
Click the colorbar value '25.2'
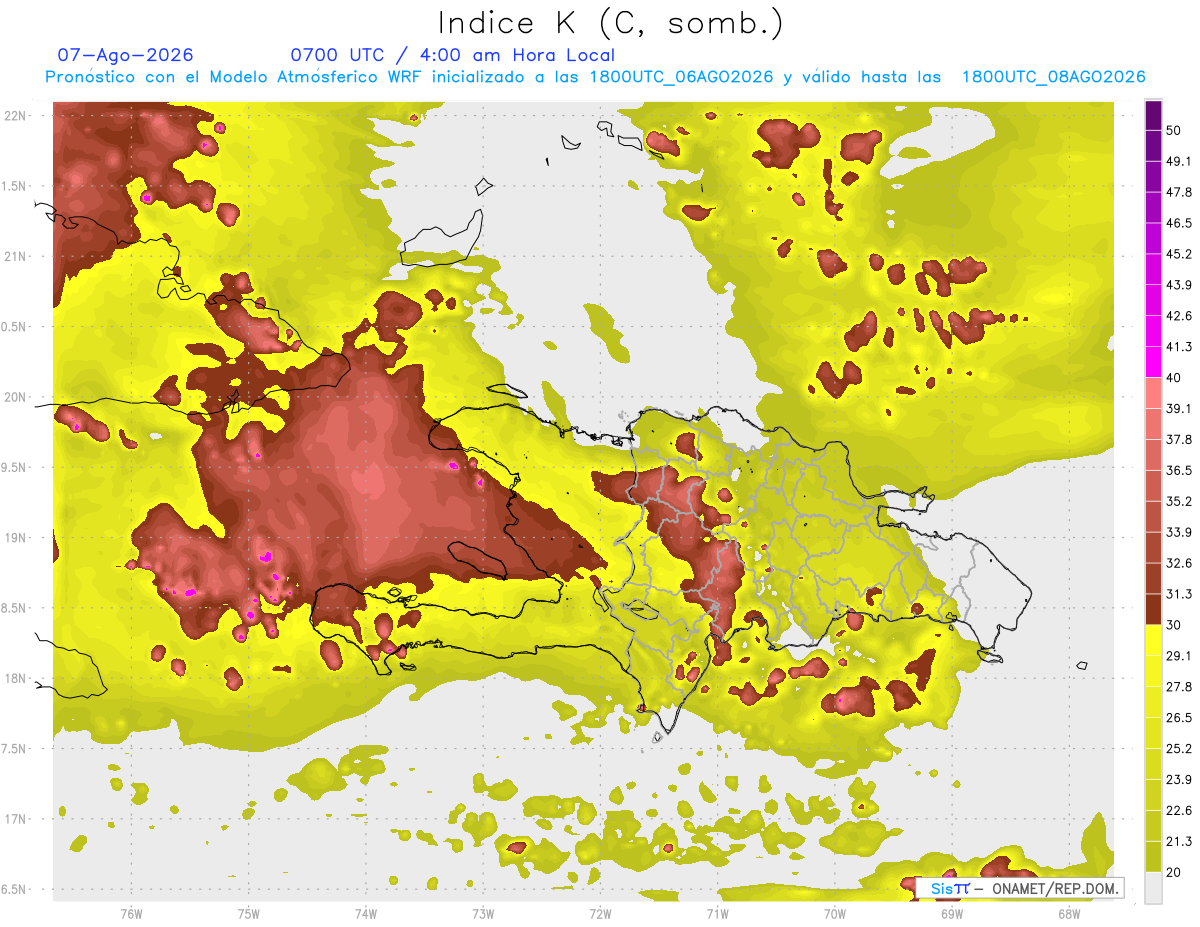pyautogui.click(x=1179, y=748)
